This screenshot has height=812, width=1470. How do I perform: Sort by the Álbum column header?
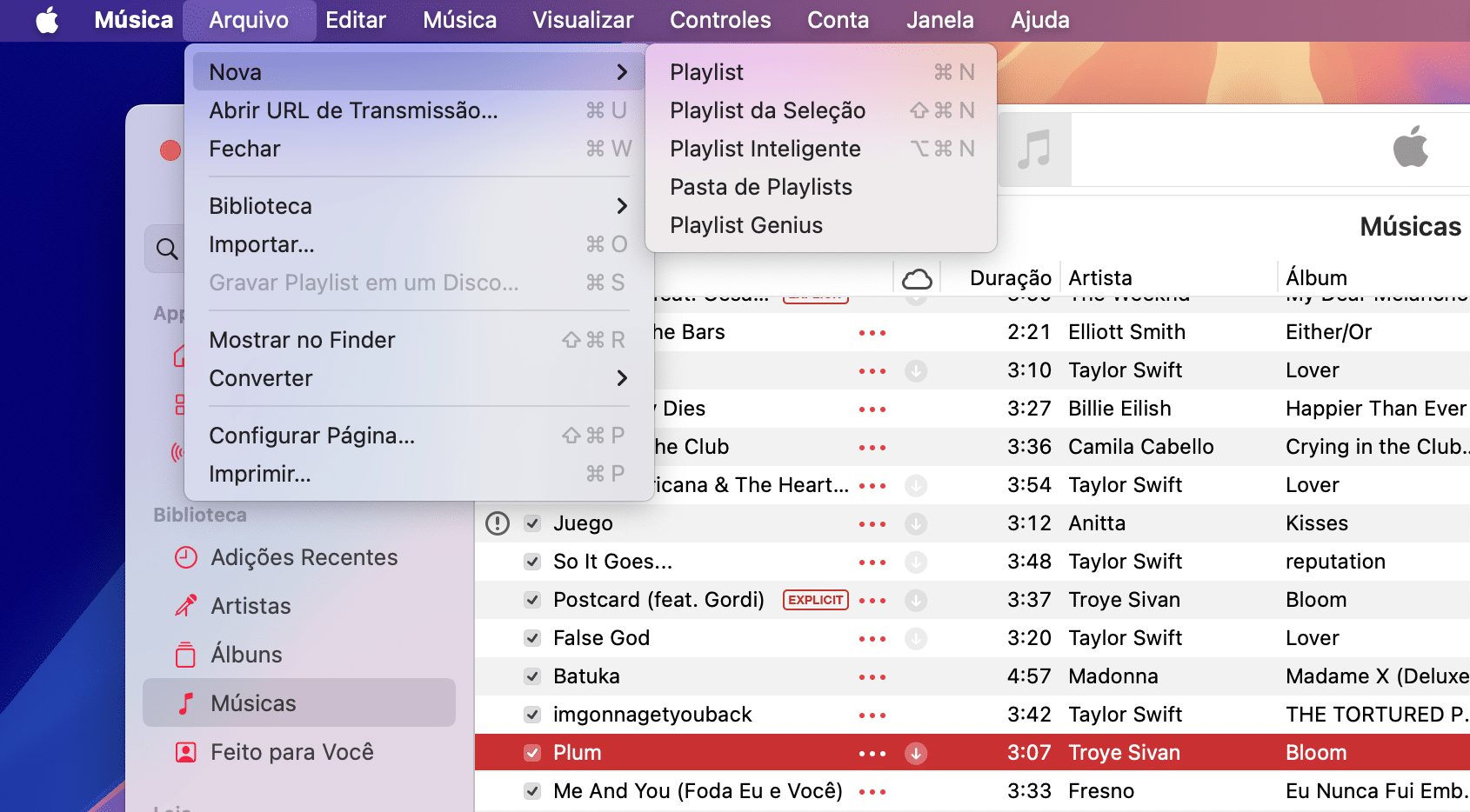tap(1316, 278)
